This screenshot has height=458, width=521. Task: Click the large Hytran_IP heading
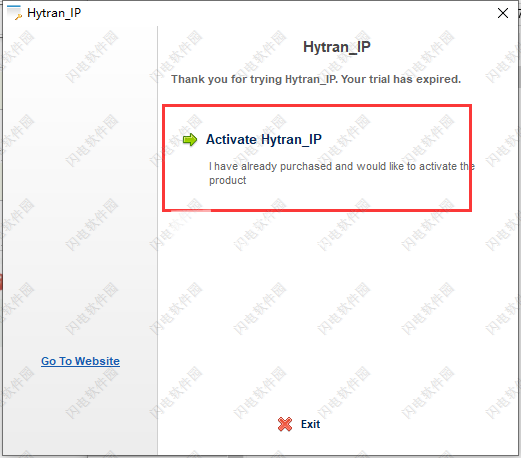pyautogui.click(x=337, y=47)
